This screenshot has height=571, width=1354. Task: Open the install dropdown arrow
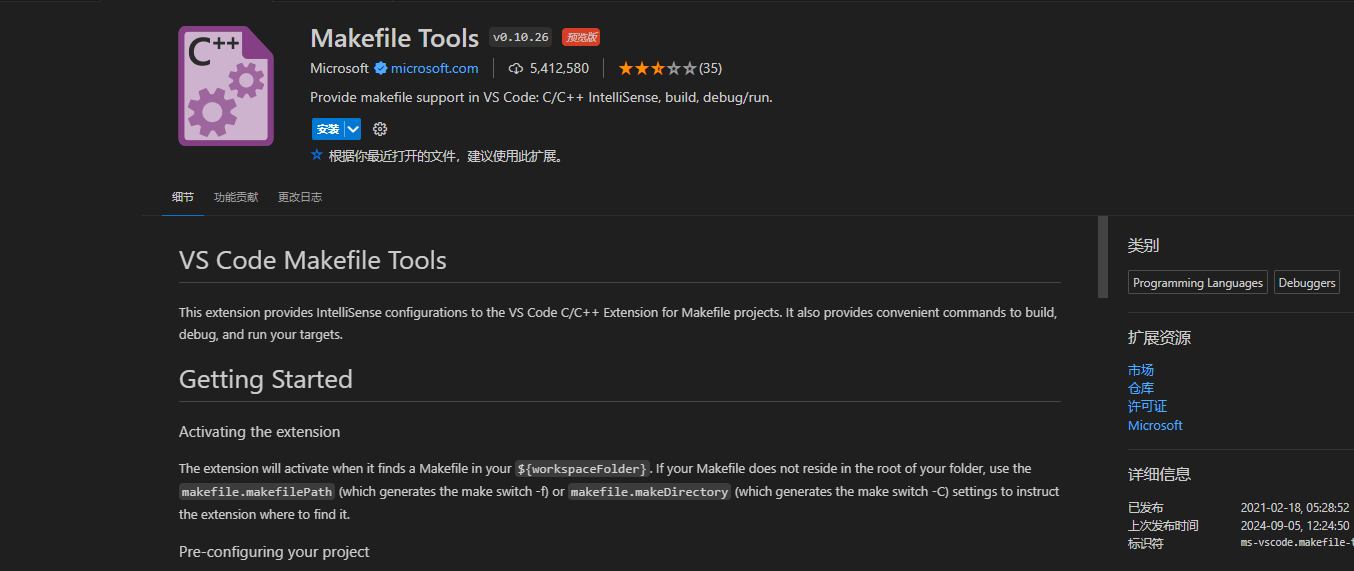[x=353, y=129]
